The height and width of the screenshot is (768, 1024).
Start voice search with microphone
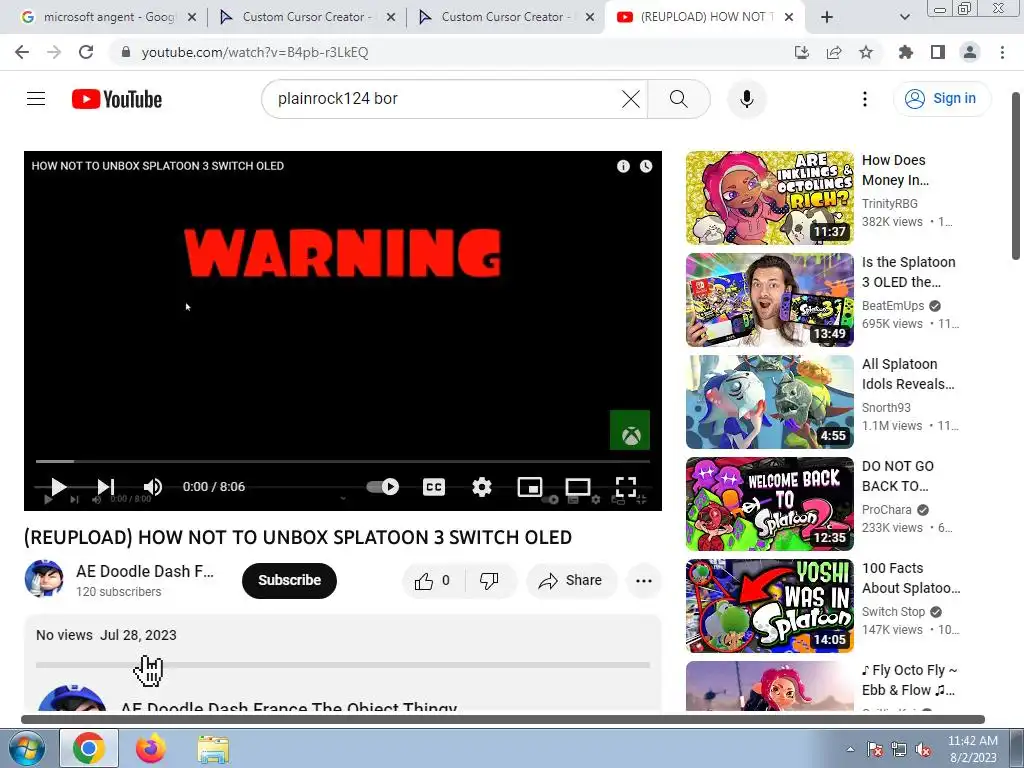746,99
